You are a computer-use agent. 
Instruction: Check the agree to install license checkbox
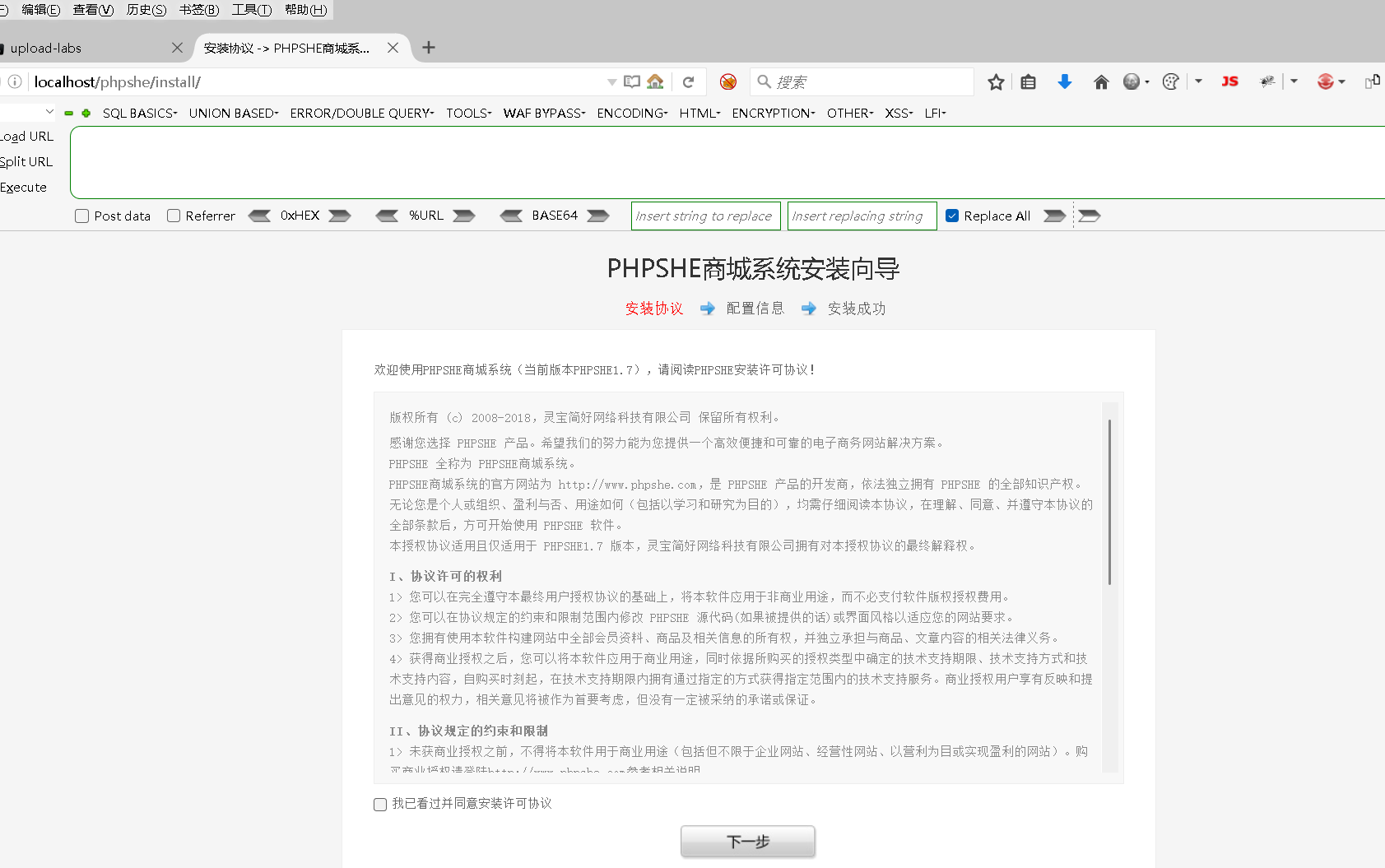coord(380,805)
